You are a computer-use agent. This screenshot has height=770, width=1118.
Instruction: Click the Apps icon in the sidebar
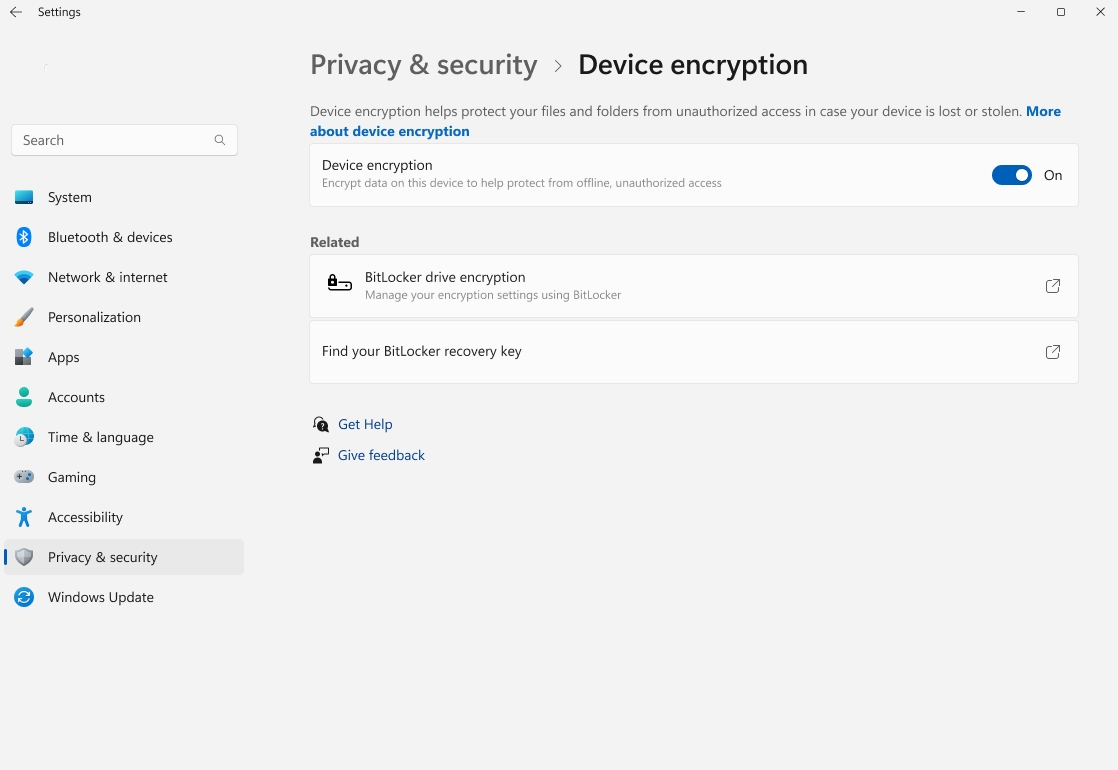click(x=23, y=357)
